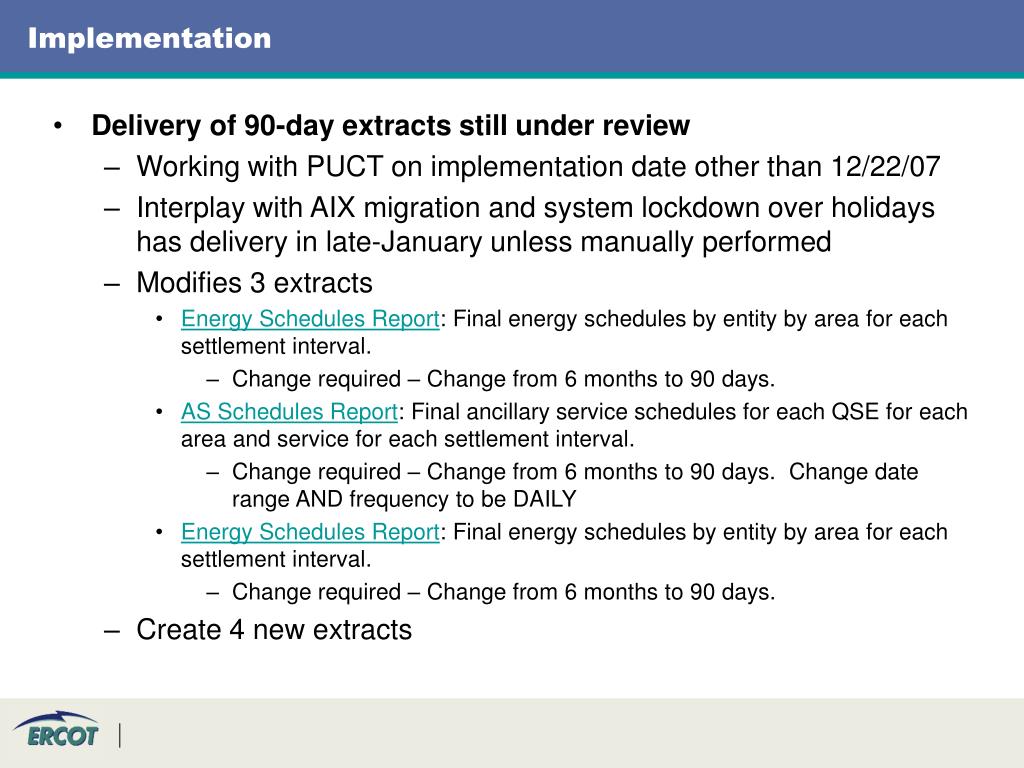Screen dimensions: 1024x768
Task: Click the ERCOT logo in the footer
Action: pos(56,729)
